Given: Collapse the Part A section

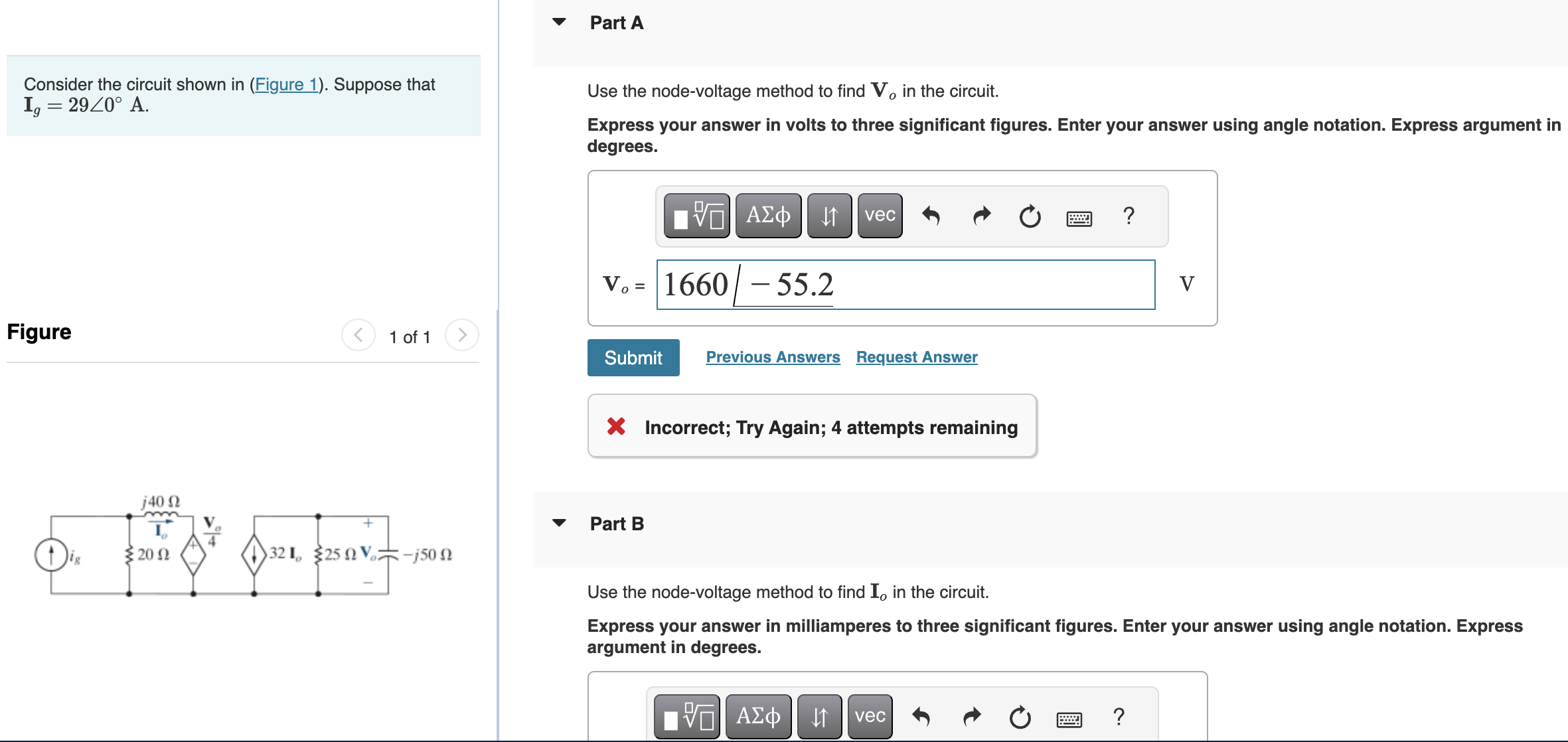Looking at the screenshot, I should click(x=560, y=22).
